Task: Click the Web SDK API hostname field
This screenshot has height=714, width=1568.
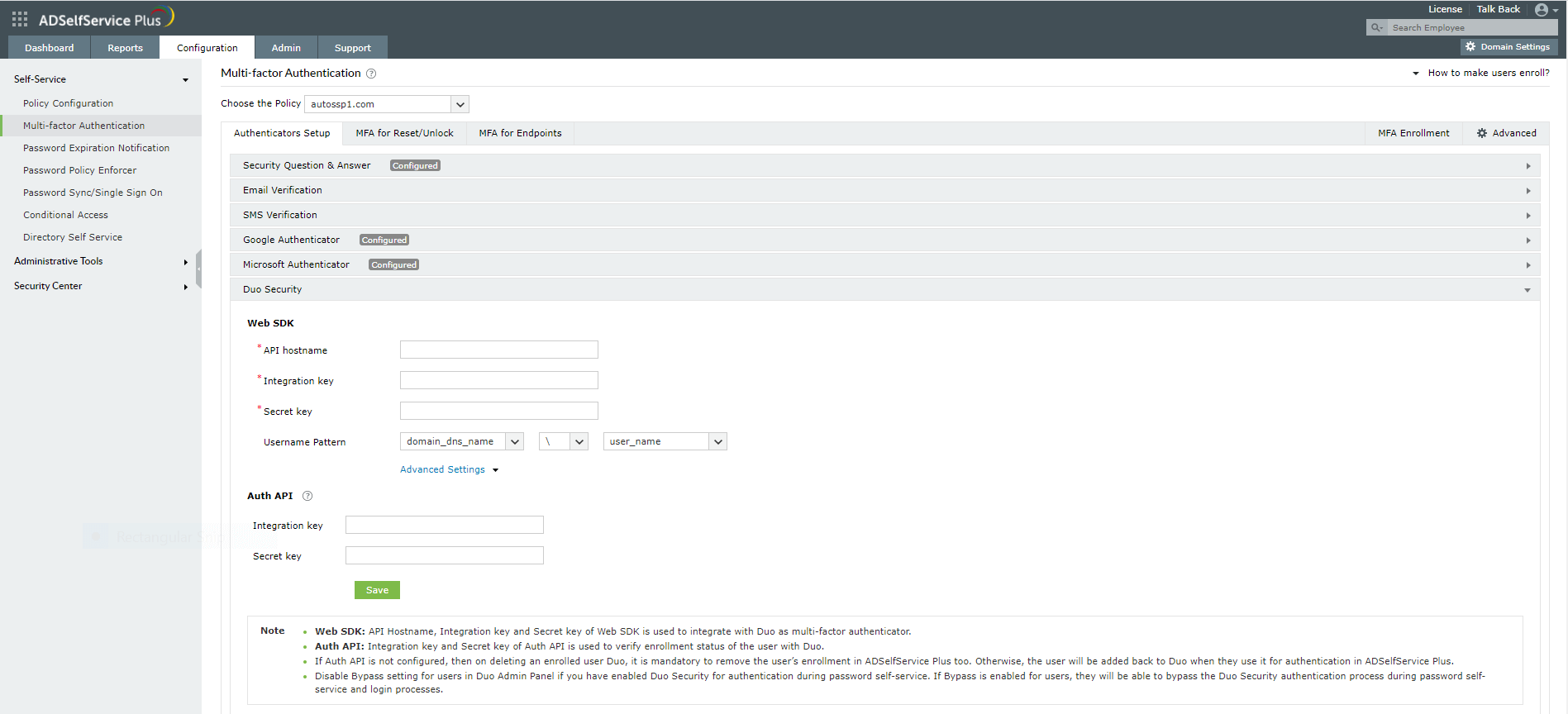Action: [x=499, y=350]
